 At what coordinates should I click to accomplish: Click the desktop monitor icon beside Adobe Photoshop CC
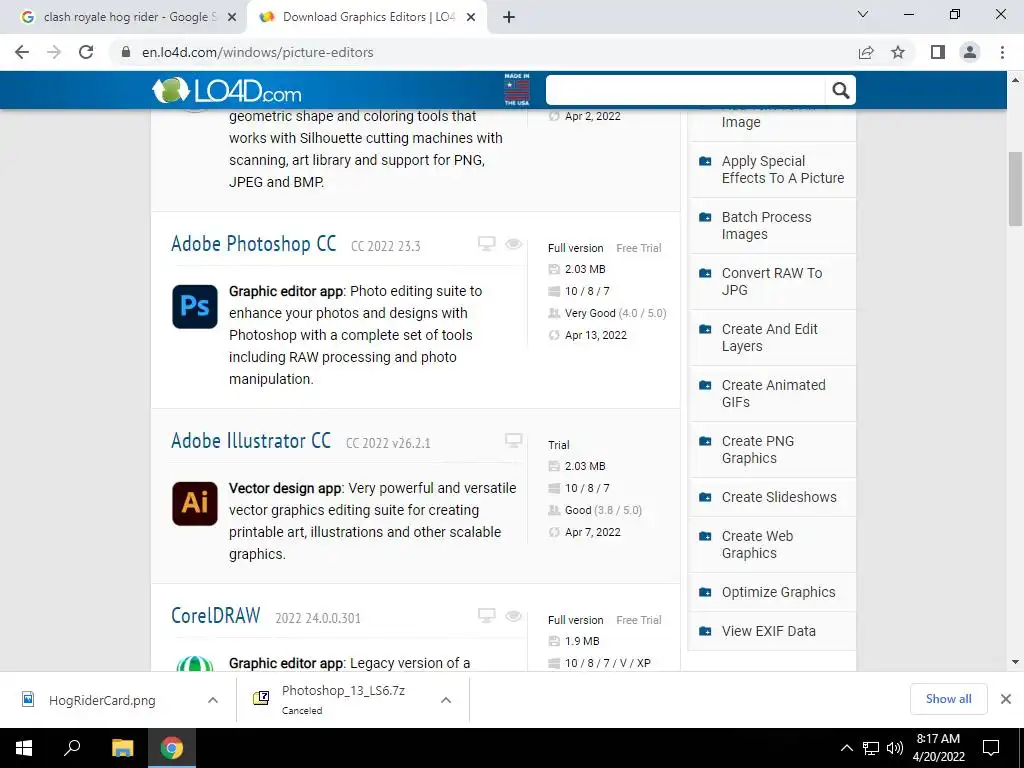pos(487,244)
